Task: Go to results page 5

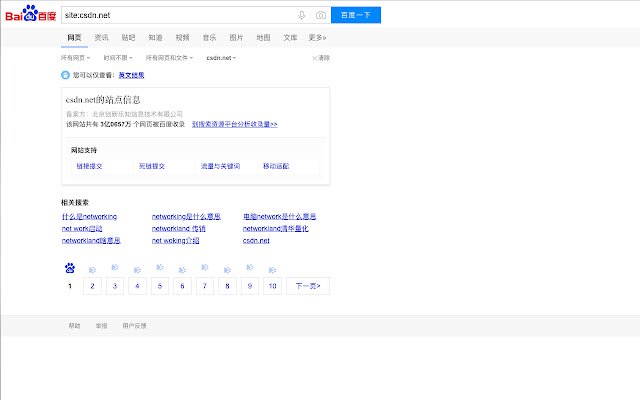Action: point(160,286)
